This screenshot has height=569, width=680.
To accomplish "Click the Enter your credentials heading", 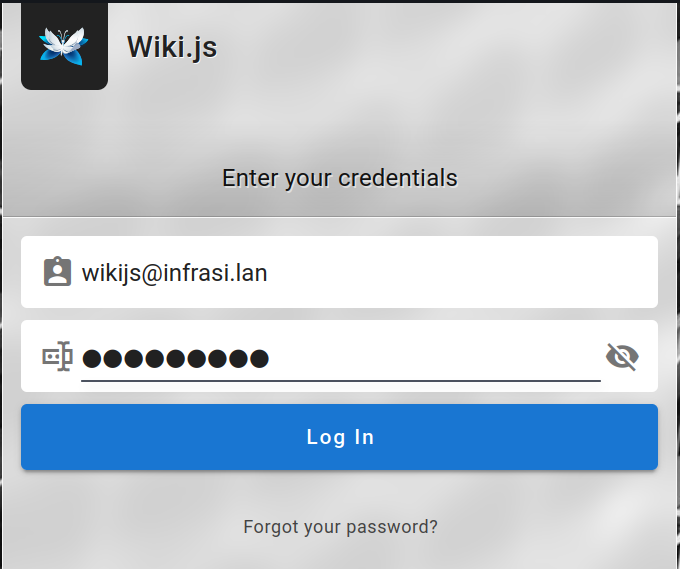I will pos(340,178).
